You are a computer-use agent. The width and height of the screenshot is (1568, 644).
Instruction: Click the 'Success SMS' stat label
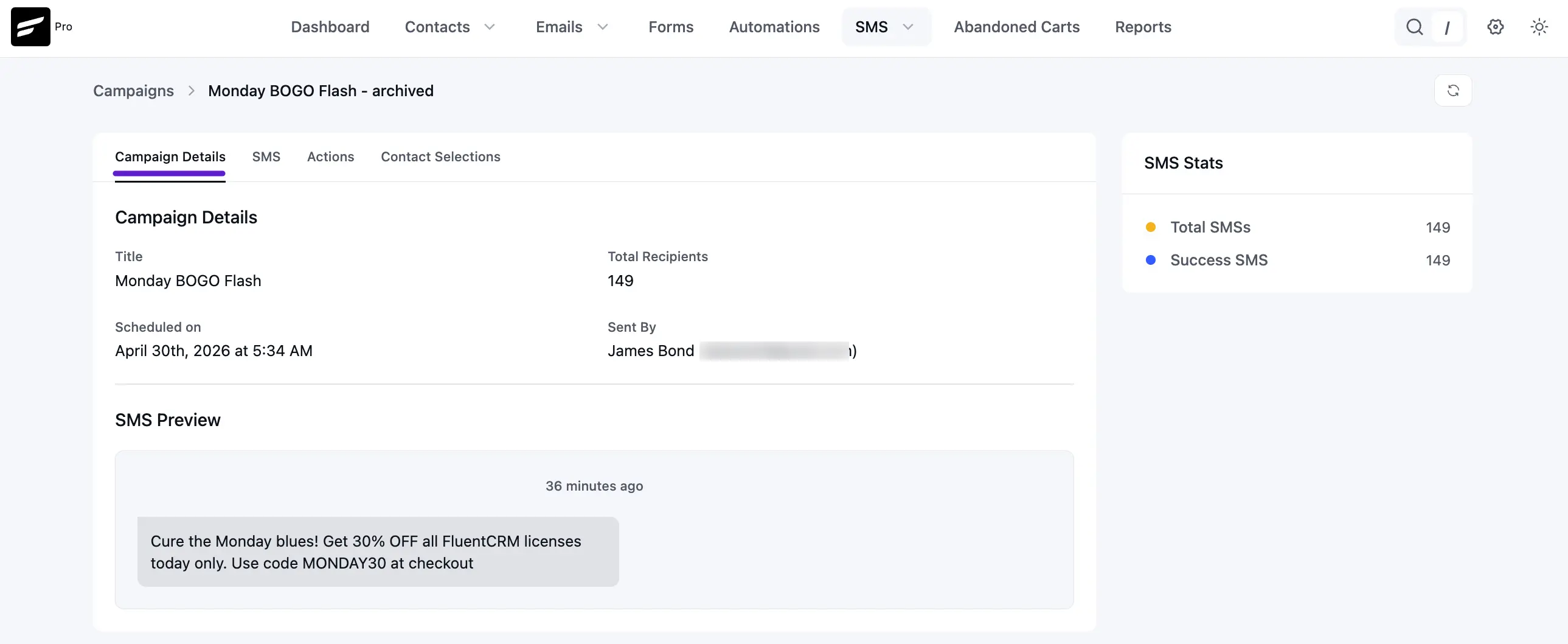tap(1219, 260)
